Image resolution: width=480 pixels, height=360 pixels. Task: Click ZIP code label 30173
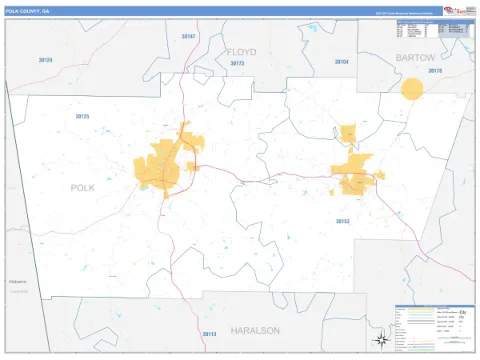237,63
